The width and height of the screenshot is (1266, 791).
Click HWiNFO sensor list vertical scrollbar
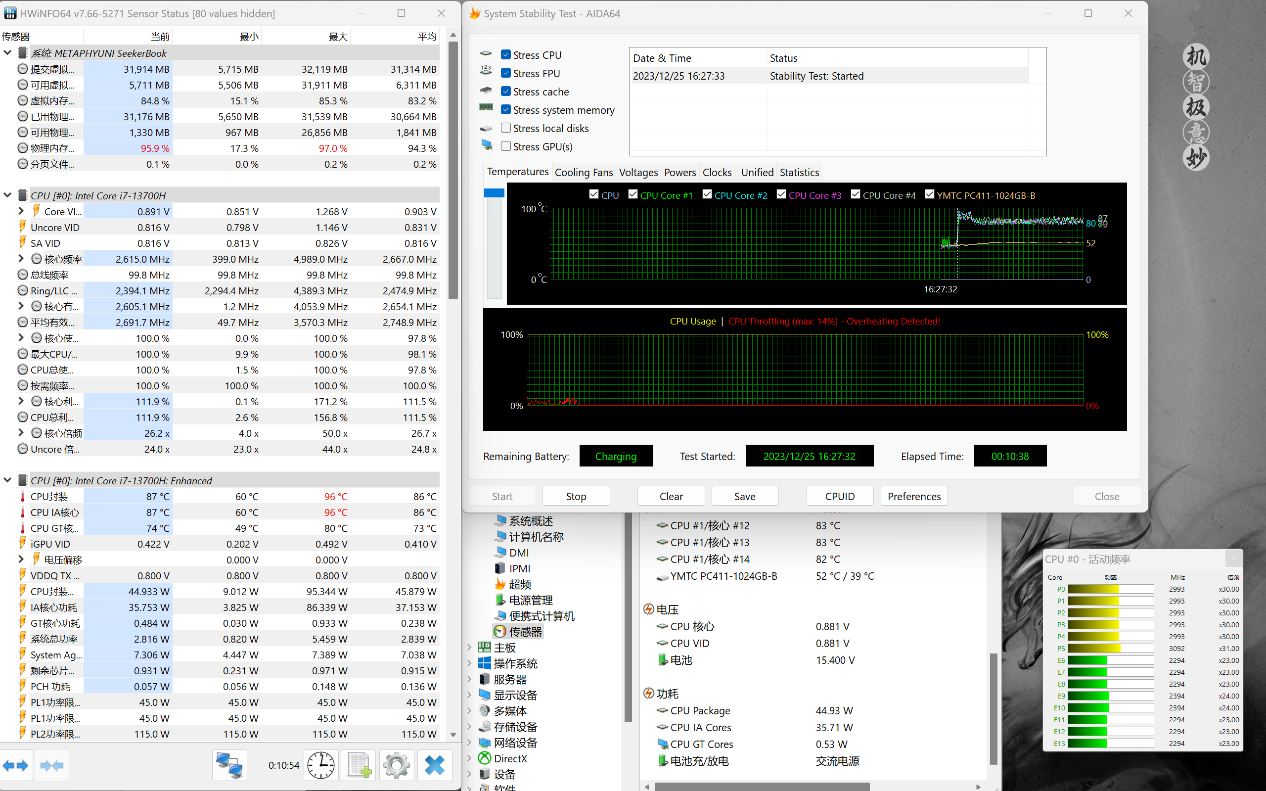tap(453, 170)
